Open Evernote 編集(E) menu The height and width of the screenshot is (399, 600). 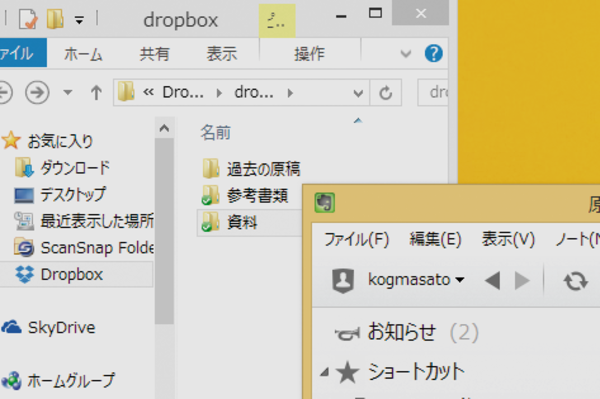point(435,239)
